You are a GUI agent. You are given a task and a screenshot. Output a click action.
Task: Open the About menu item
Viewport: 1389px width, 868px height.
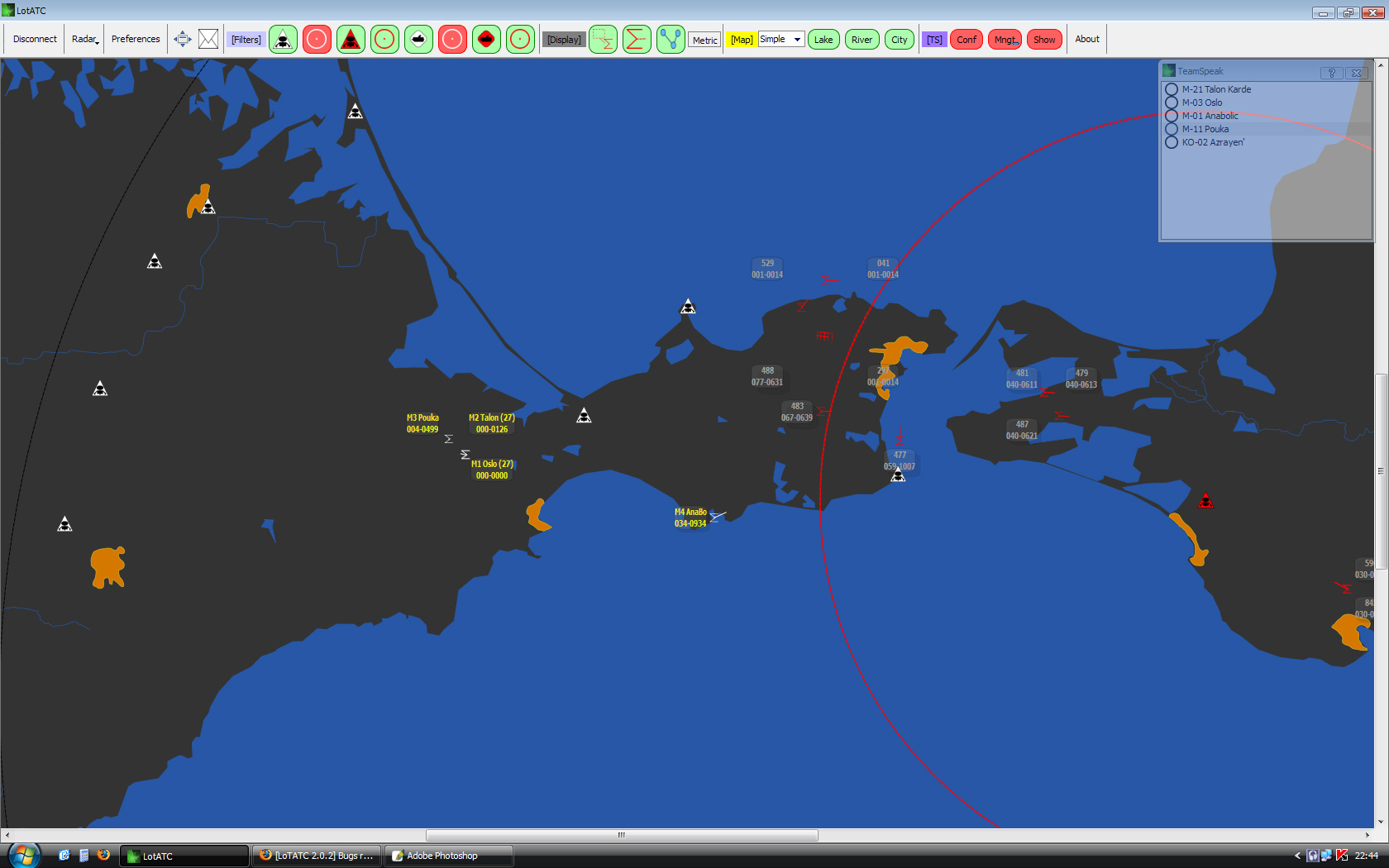tap(1087, 39)
